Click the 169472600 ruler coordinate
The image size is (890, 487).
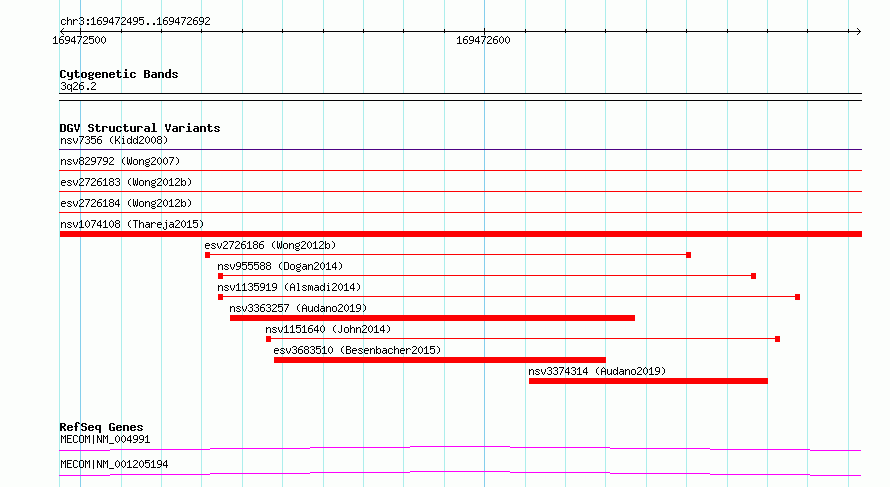483,40
